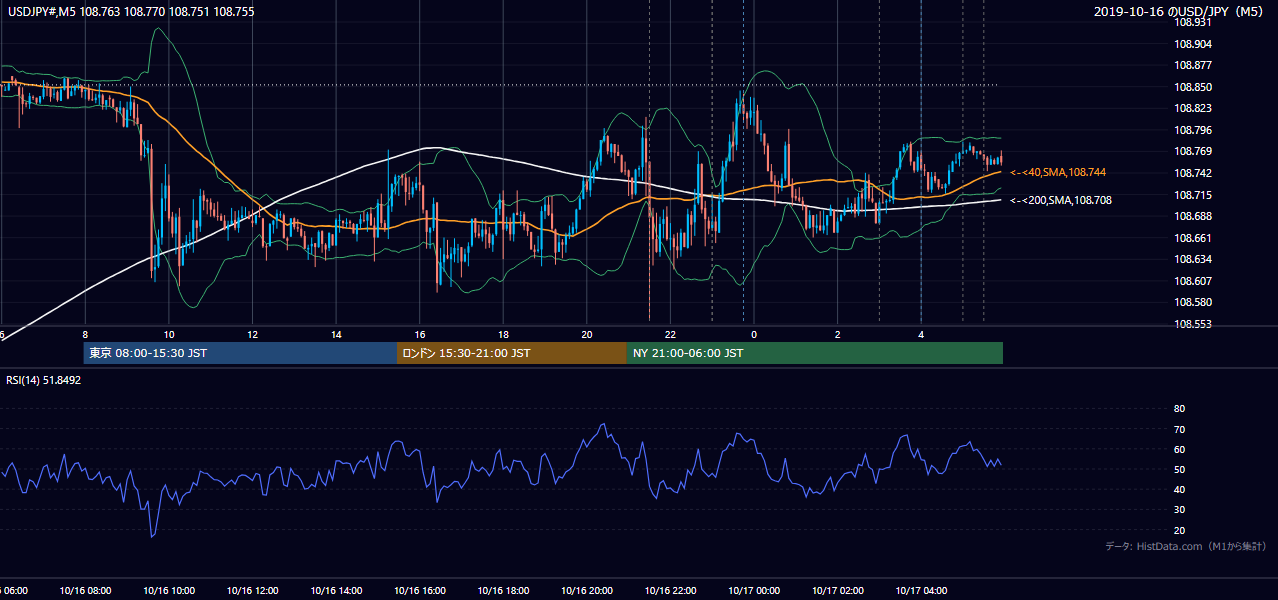Click the hour 12 tick label under the chart
The image size is (1278, 600).
[252, 335]
